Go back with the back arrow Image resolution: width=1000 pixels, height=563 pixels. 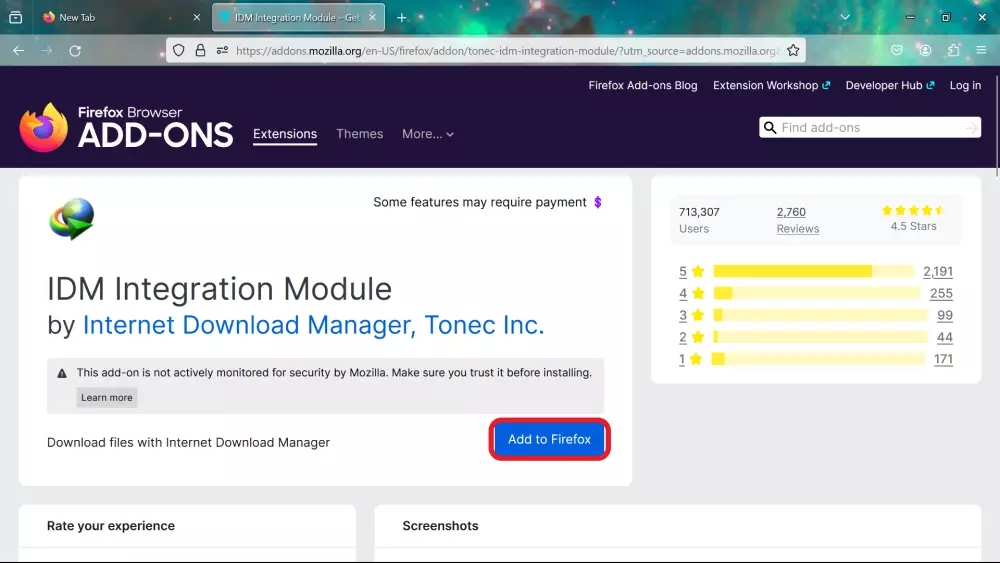coord(18,50)
